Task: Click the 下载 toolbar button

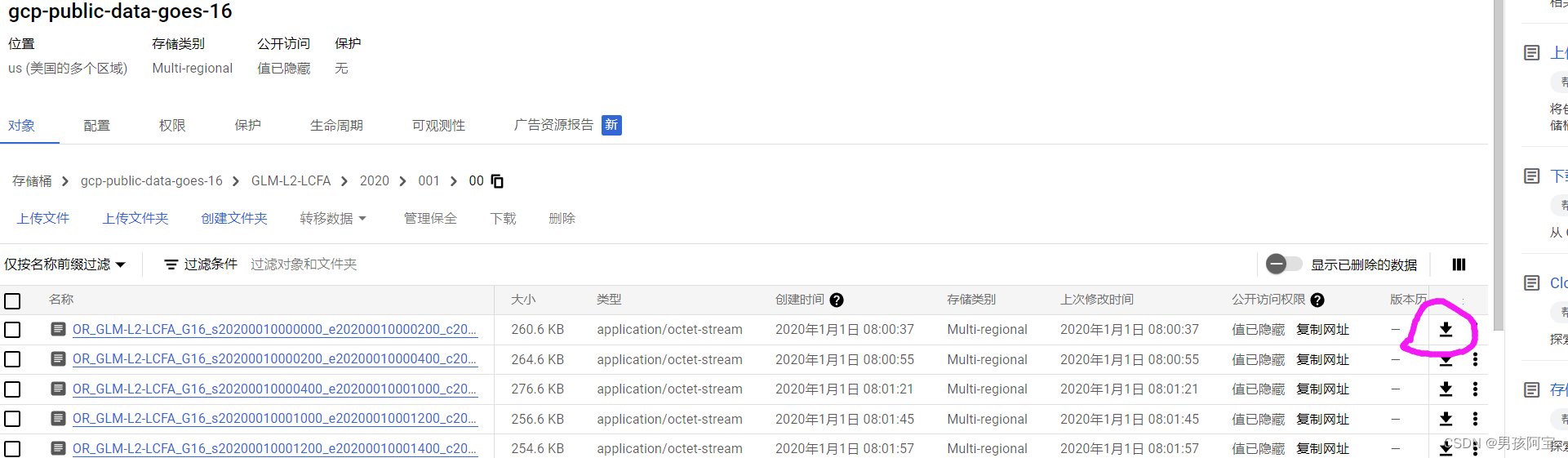Action: (x=503, y=219)
